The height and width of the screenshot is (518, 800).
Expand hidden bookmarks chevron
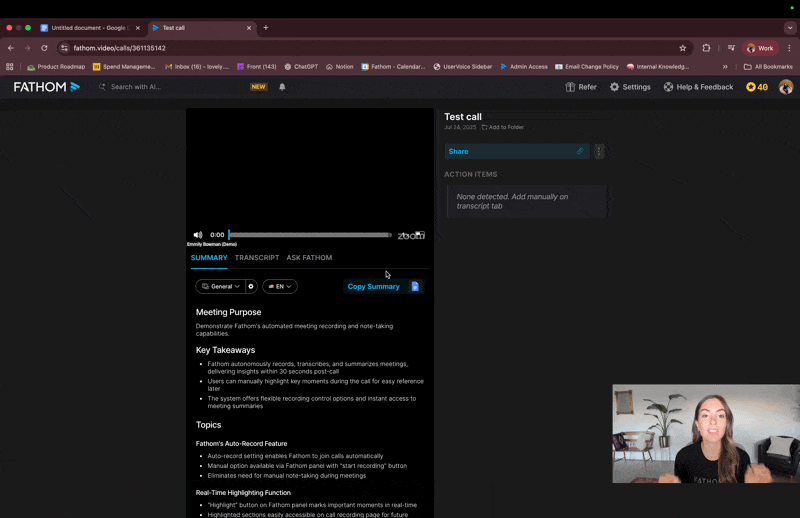pyautogui.click(x=725, y=67)
